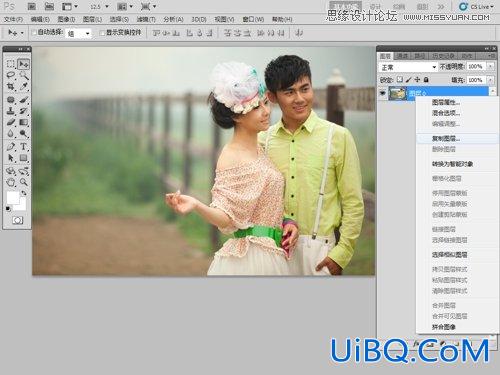Hide the layer using its eye icon
Image resolution: width=500 pixels, height=375 pixels.
(x=383, y=93)
